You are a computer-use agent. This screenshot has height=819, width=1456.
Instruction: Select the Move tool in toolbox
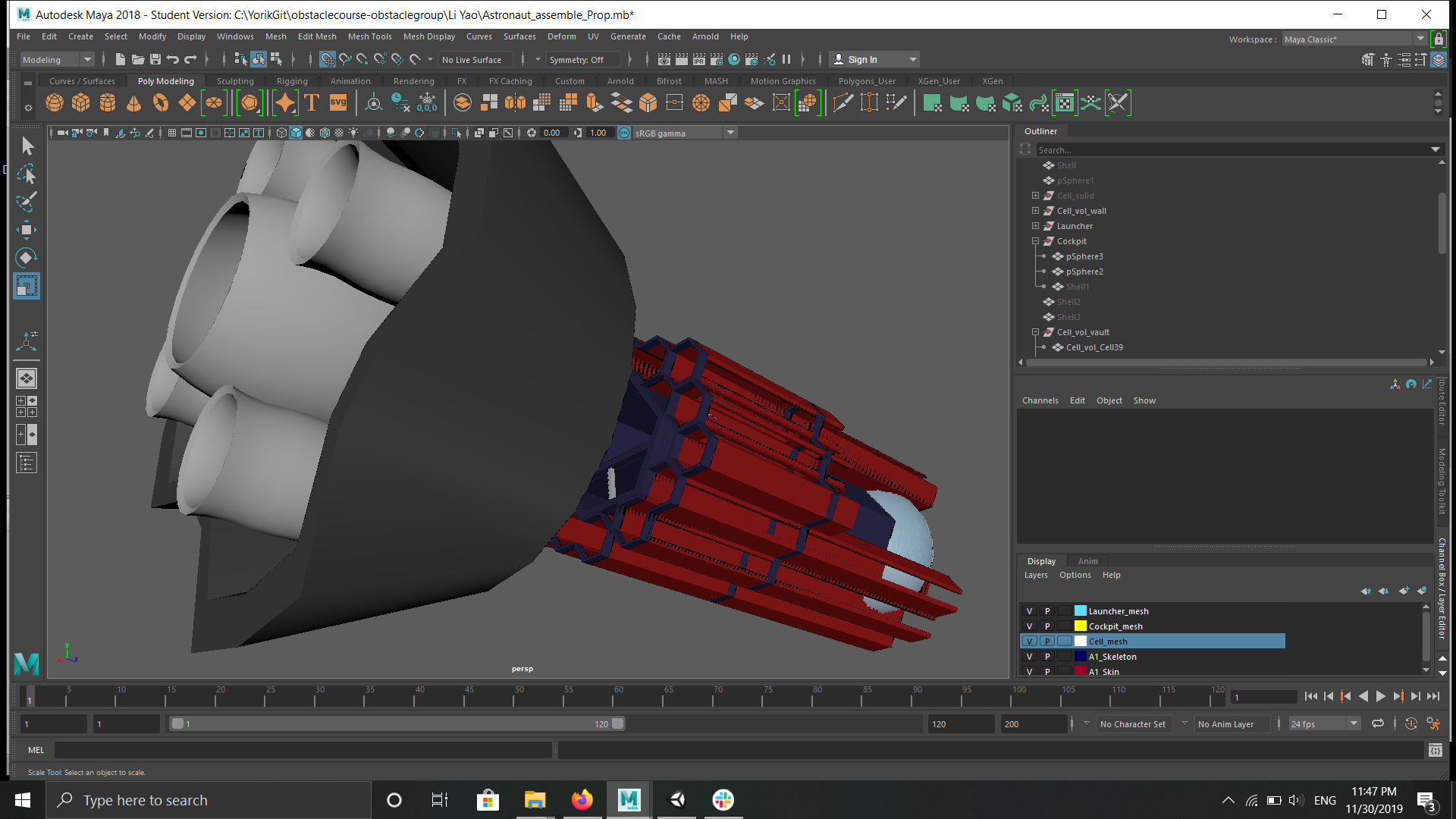[27, 230]
